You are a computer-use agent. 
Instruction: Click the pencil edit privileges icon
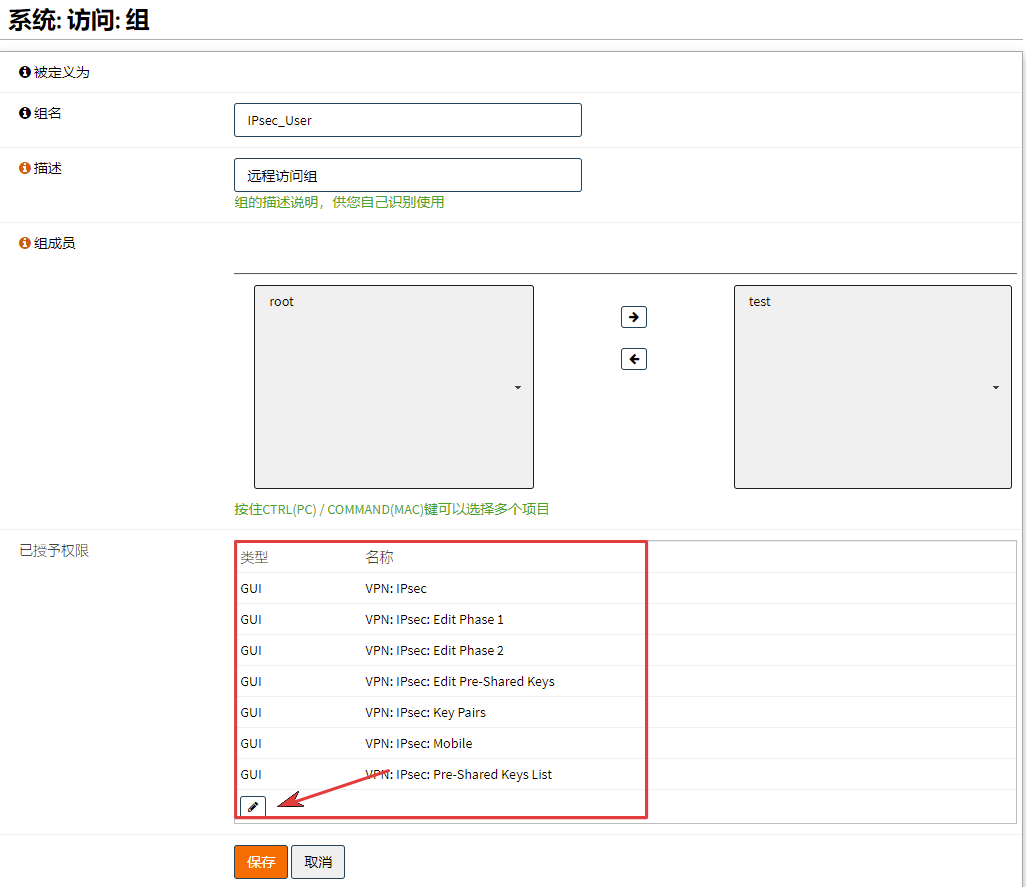(253, 806)
